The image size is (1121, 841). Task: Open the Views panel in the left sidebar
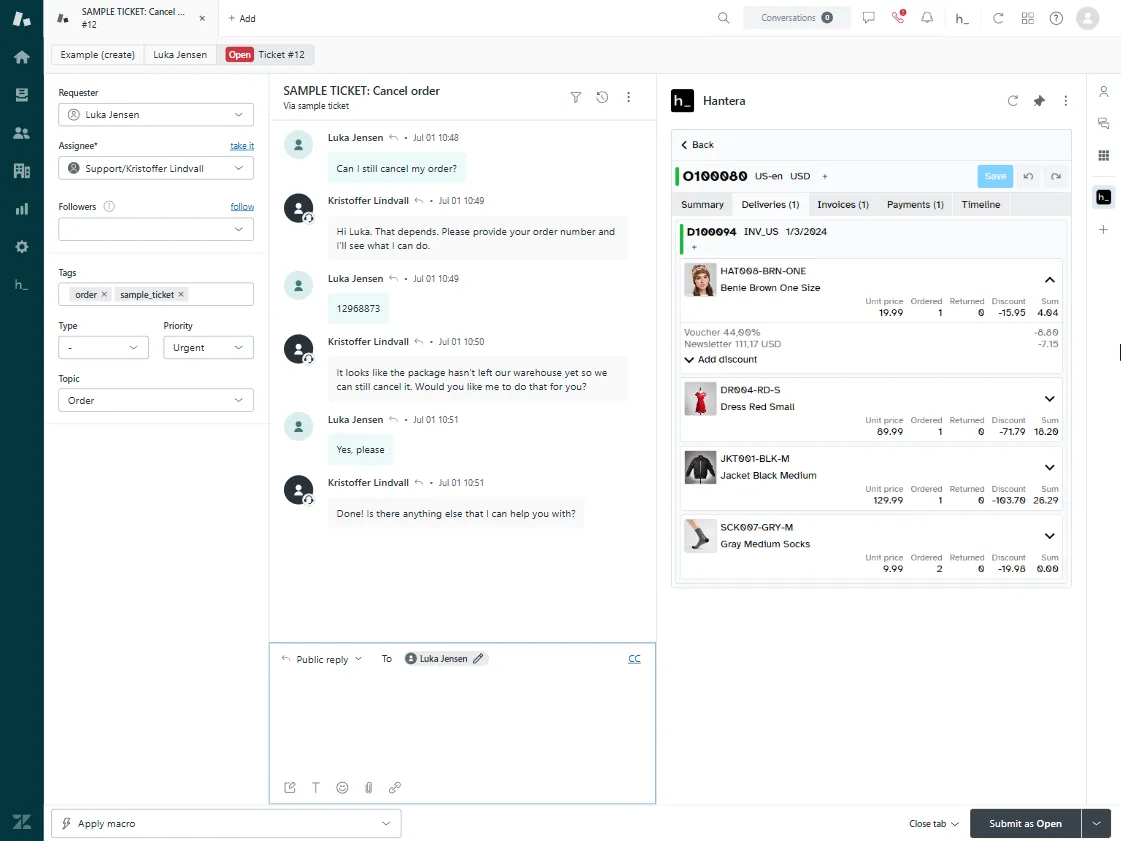pos(22,95)
